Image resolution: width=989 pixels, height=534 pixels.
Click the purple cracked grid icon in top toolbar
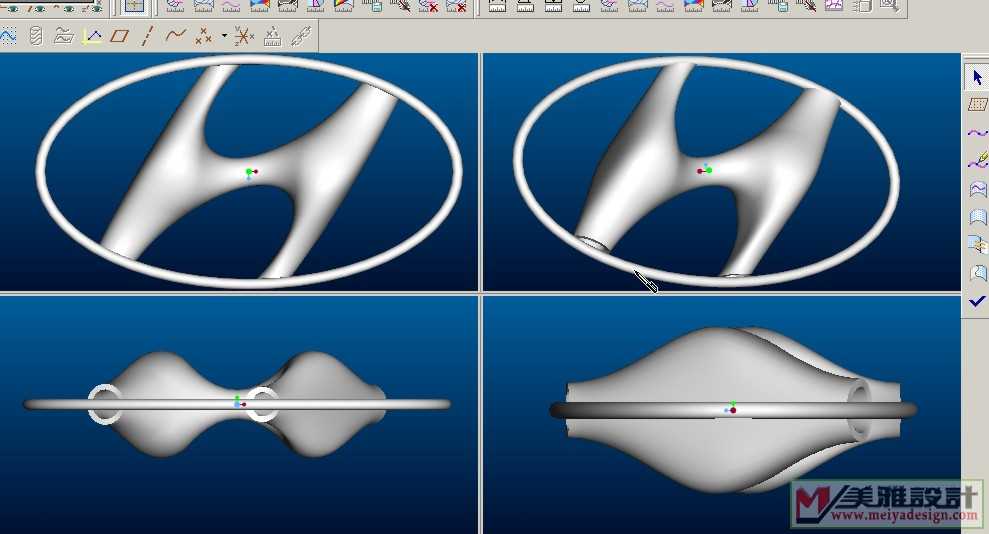coord(834,6)
